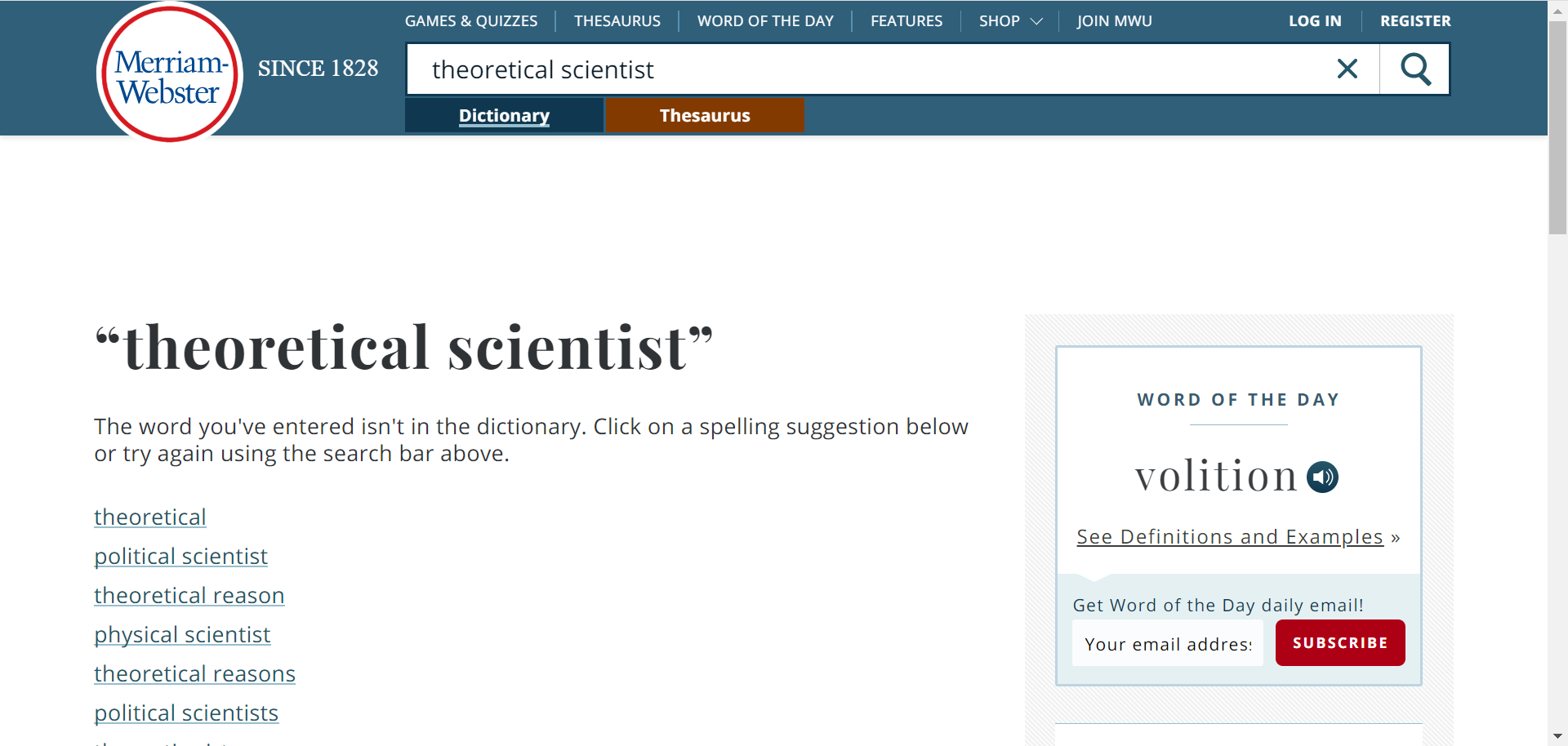Click the REGISTER link
Image resolution: width=1568 pixels, height=746 pixels.
pos(1414,20)
